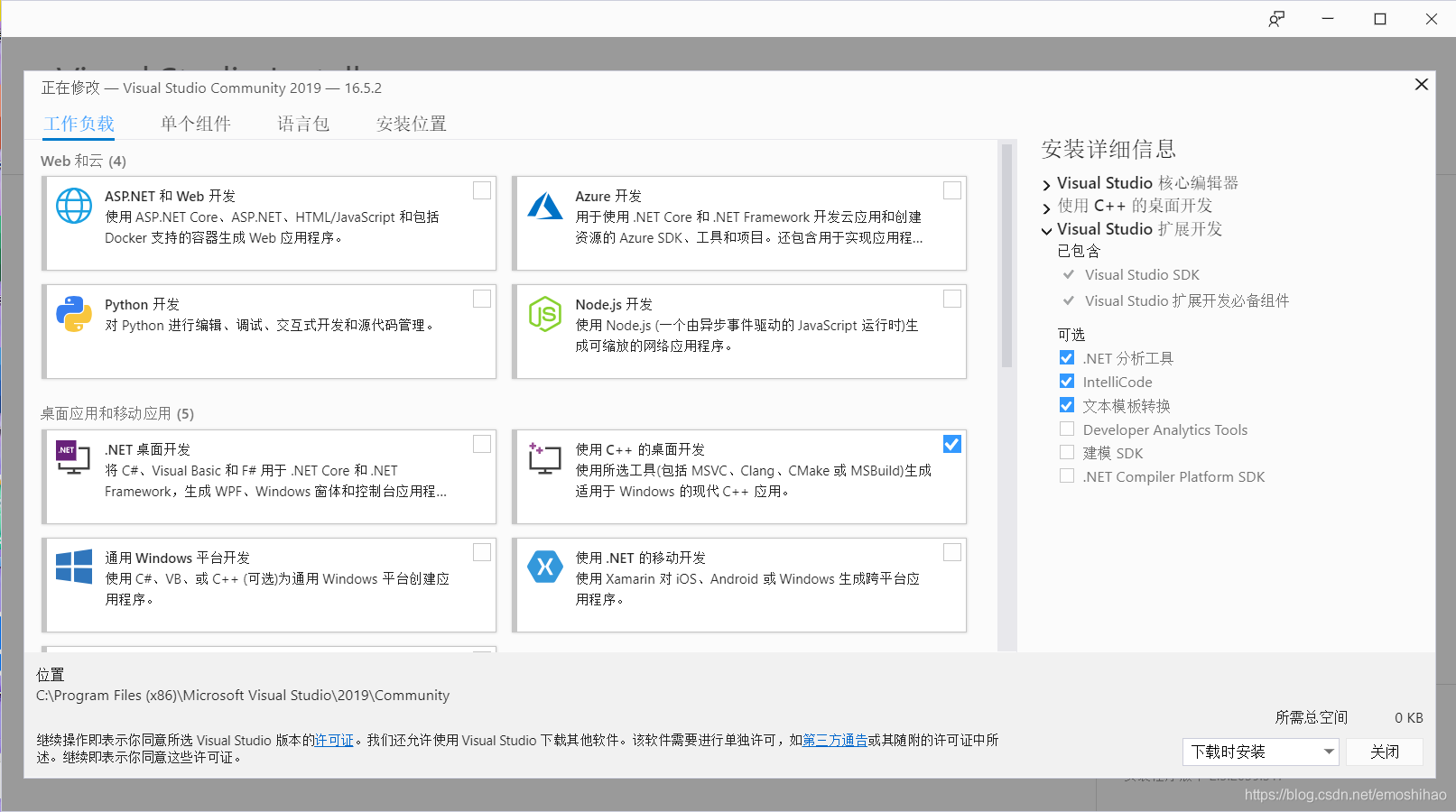Enable mobile development with .NET checkbox
1456x812 pixels.
coord(952,552)
